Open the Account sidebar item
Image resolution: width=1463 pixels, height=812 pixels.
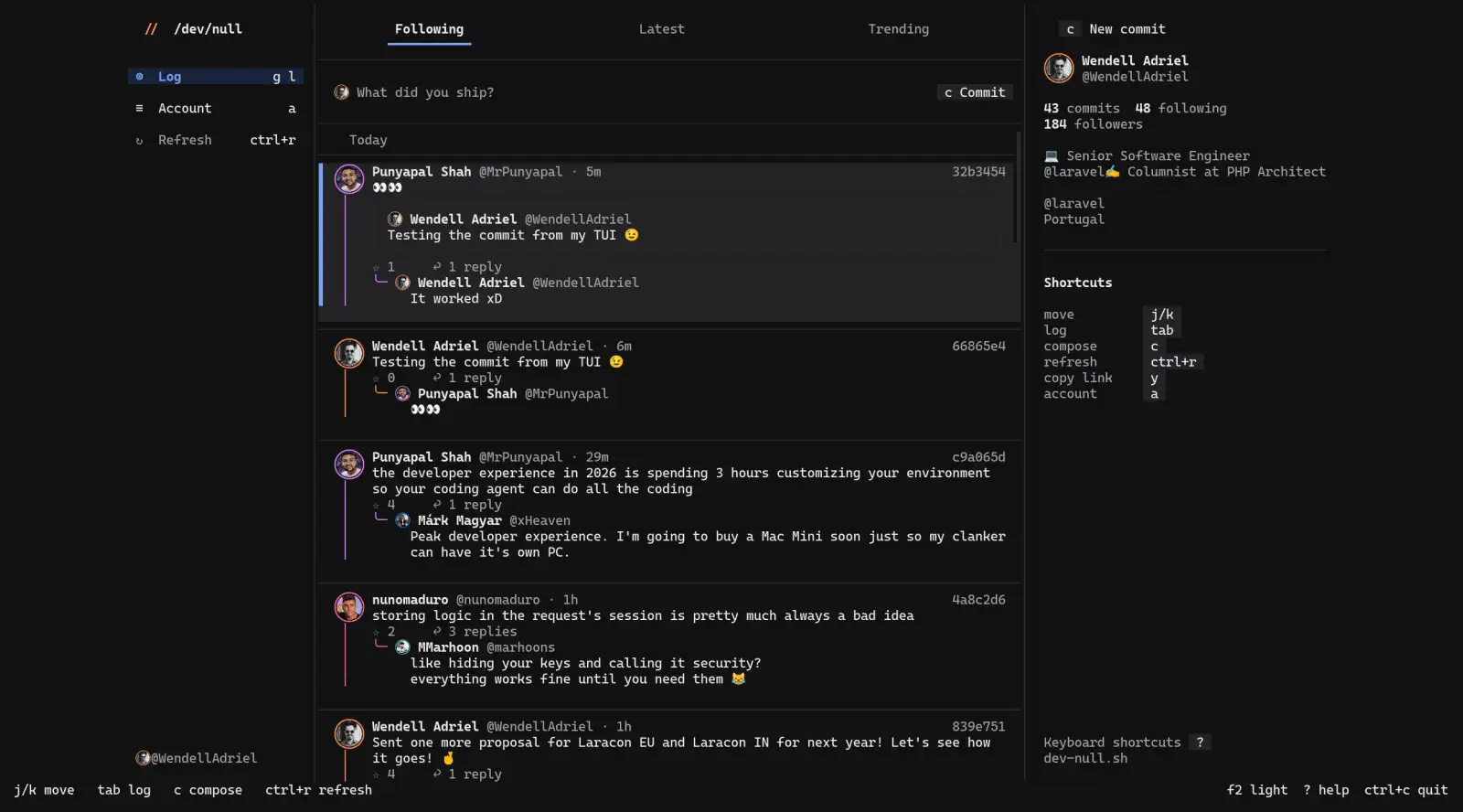tap(216, 108)
